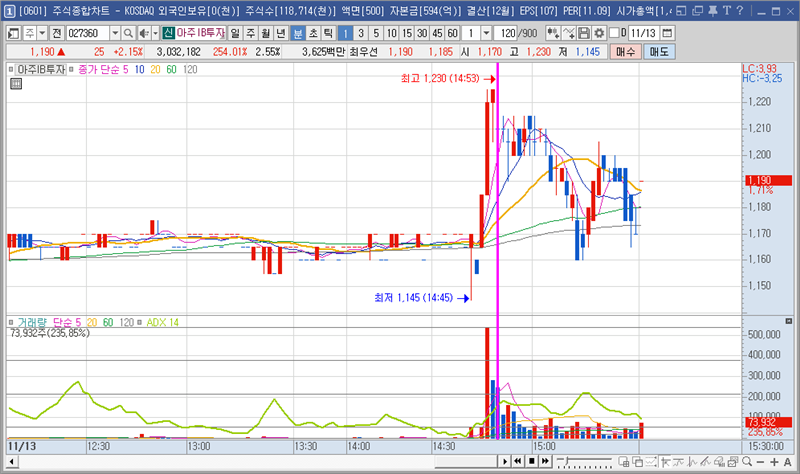The image size is (800, 474).
Task: Select the 60-minute interval tab
Action: 451,33
